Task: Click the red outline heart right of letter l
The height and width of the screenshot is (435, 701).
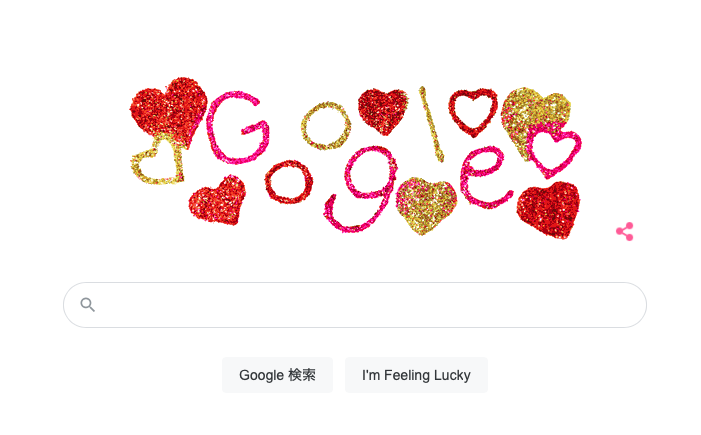Action: click(473, 112)
